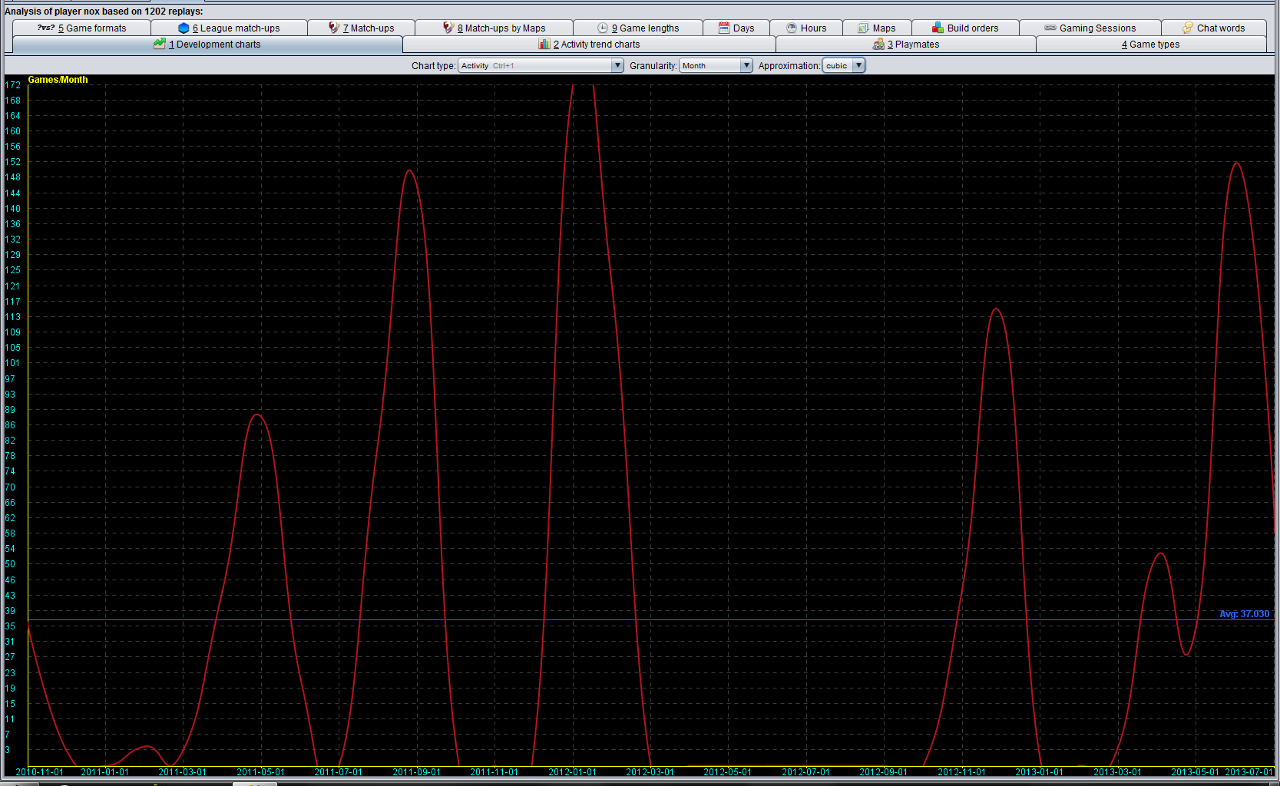Click the 2011-09-01 date label
The height and width of the screenshot is (786, 1280).
(x=417, y=772)
